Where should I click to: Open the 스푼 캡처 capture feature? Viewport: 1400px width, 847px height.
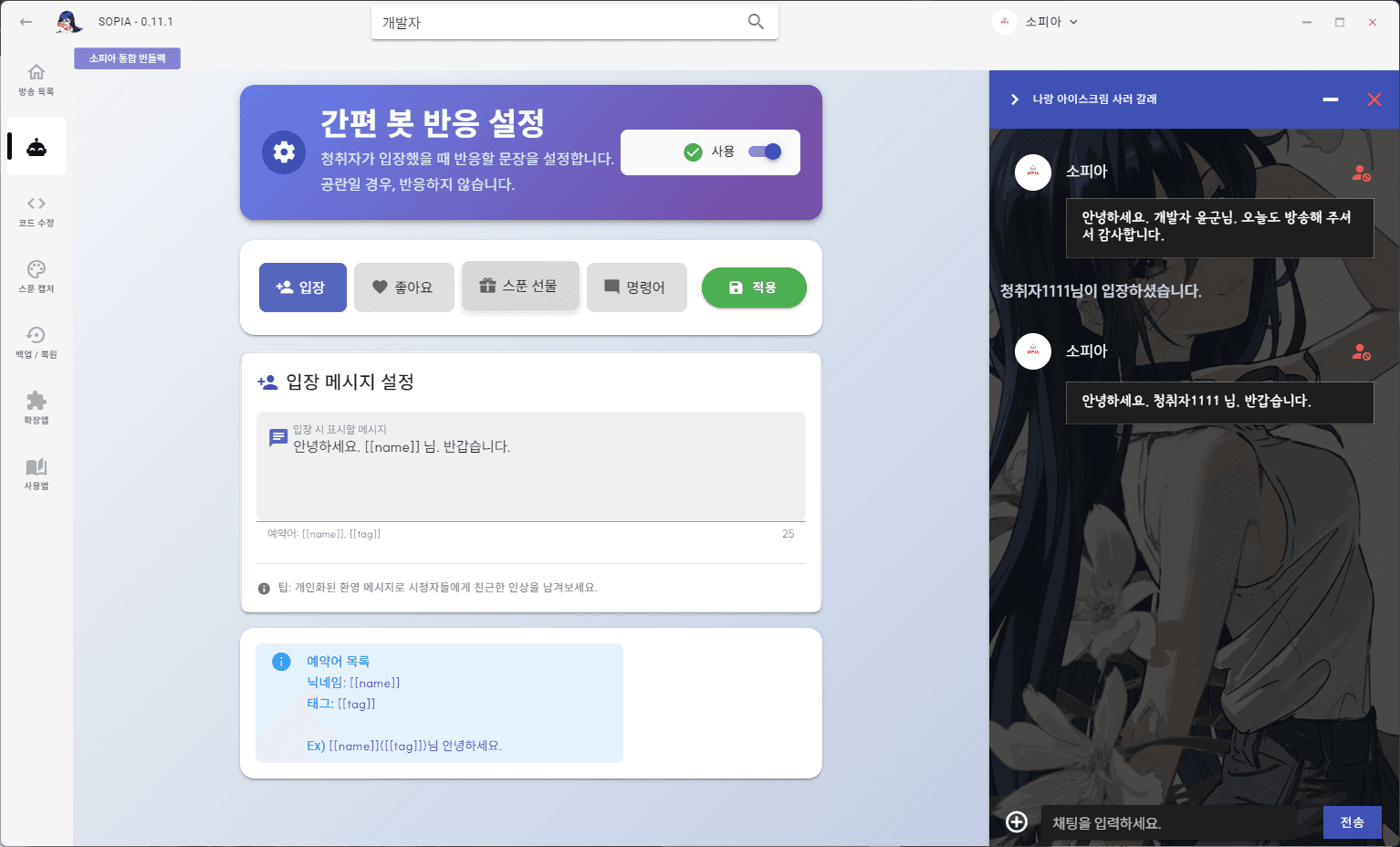[x=36, y=278]
